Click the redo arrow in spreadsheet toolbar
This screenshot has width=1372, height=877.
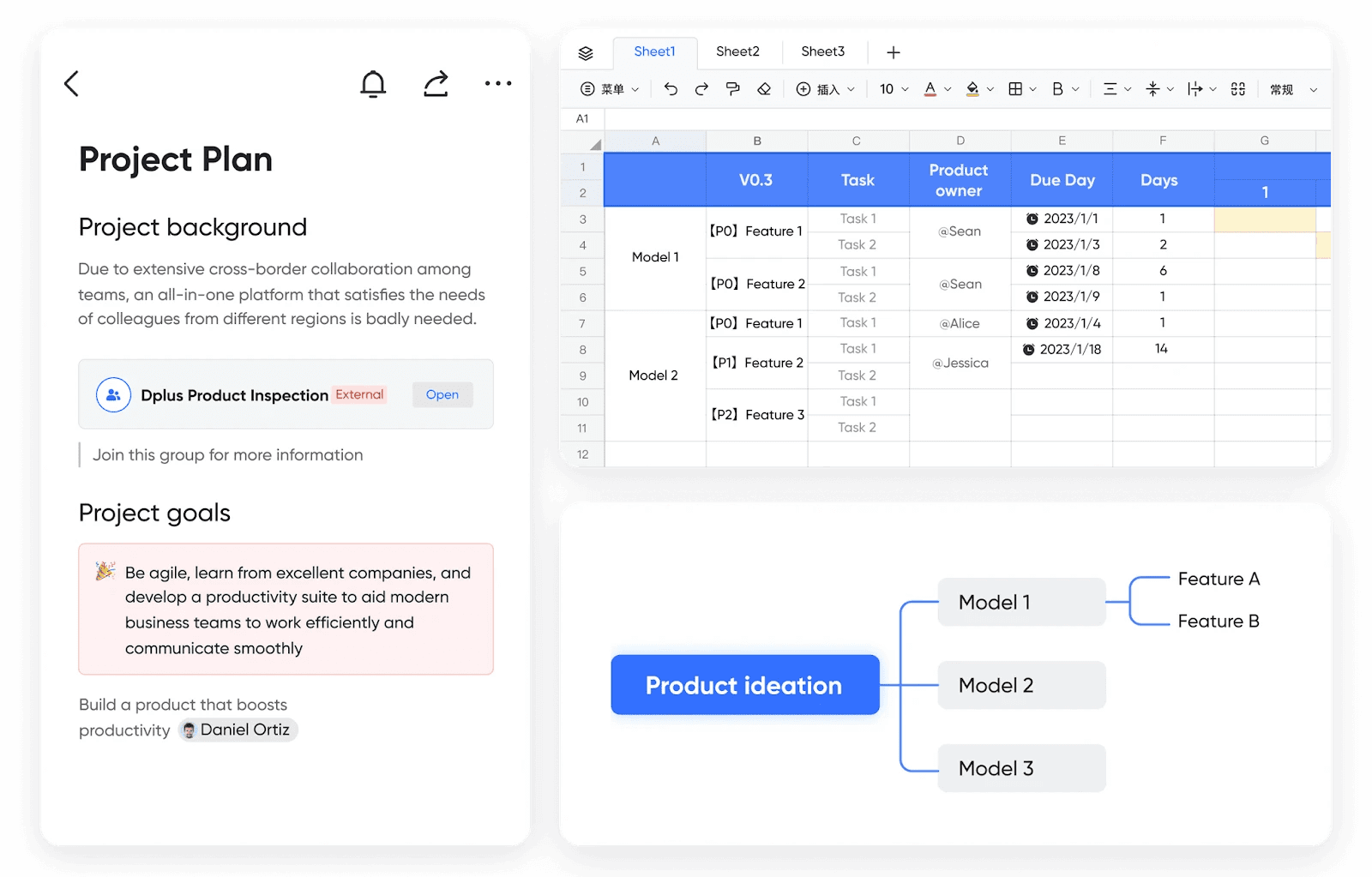(x=701, y=89)
